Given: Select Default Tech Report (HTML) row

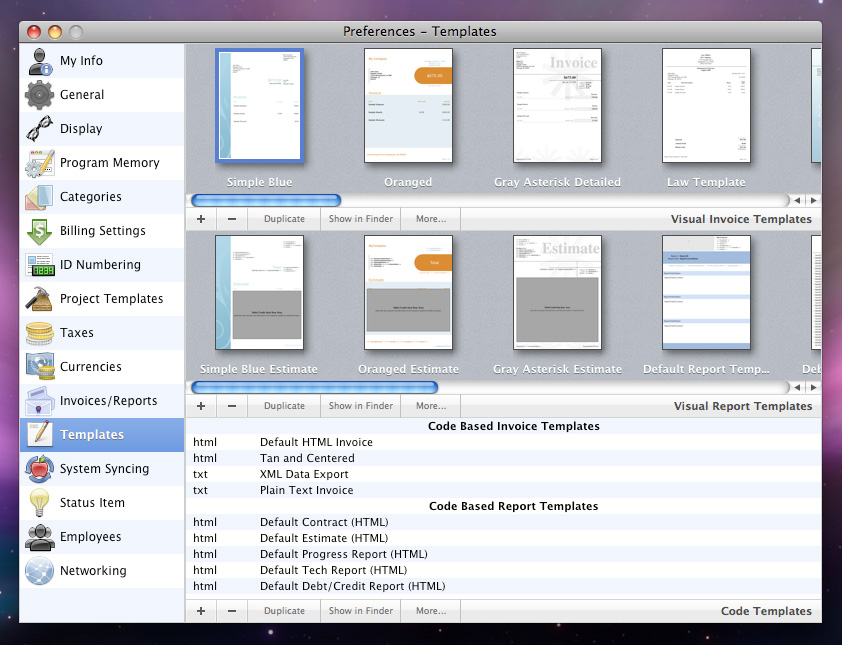Looking at the screenshot, I should [x=503, y=570].
